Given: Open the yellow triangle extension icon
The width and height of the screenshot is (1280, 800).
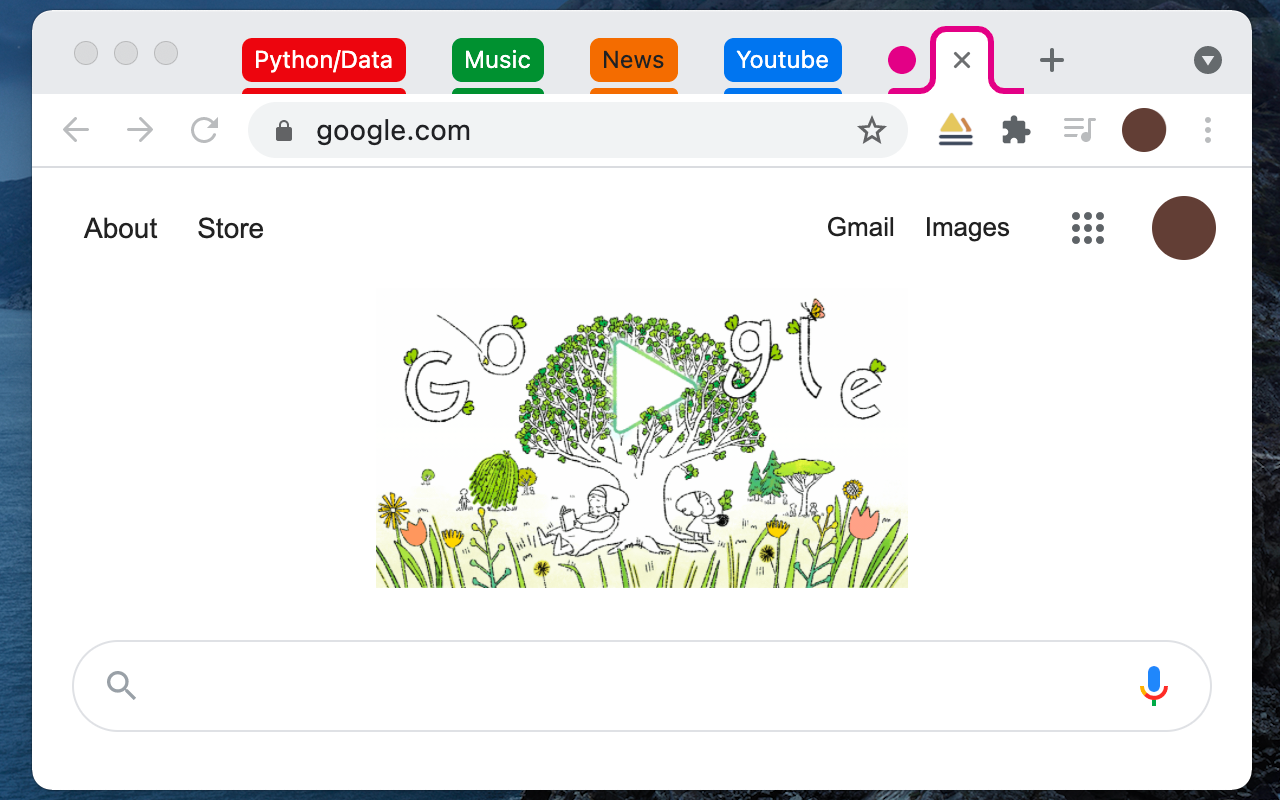Looking at the screenshot, I should pyautogui.click(x=956, y=130).
